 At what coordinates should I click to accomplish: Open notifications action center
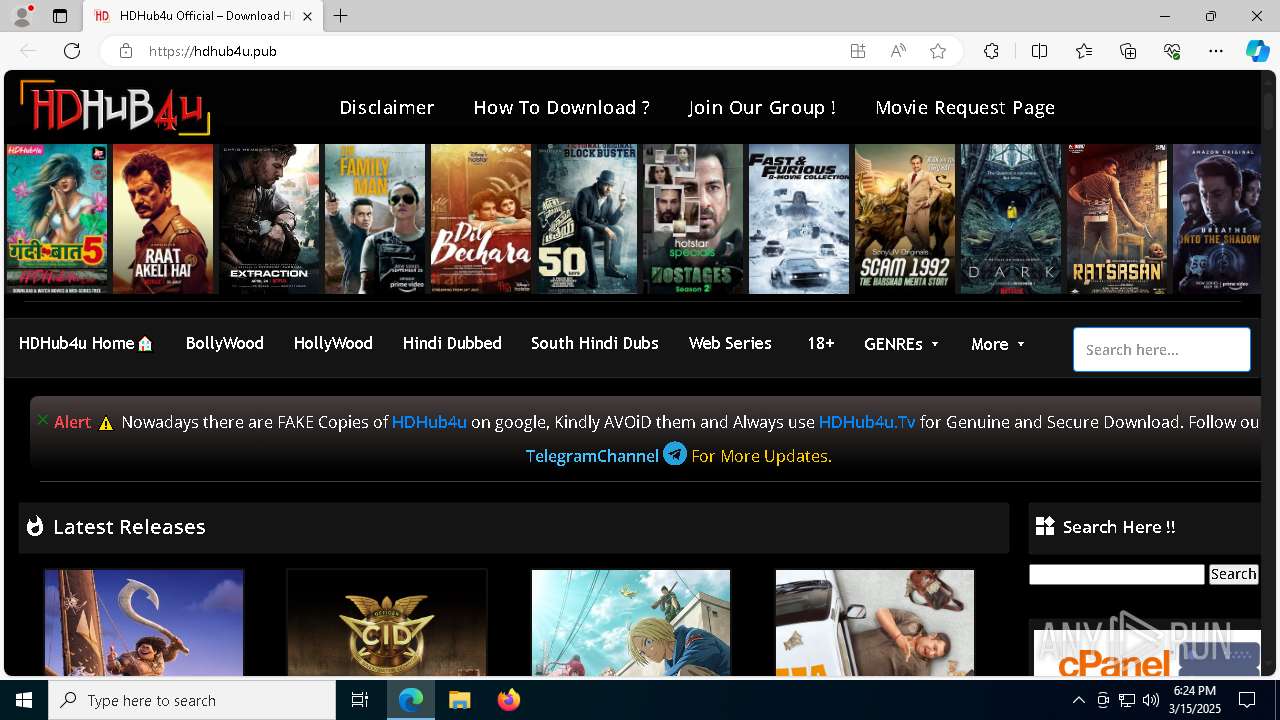(x=1247, y=700)
